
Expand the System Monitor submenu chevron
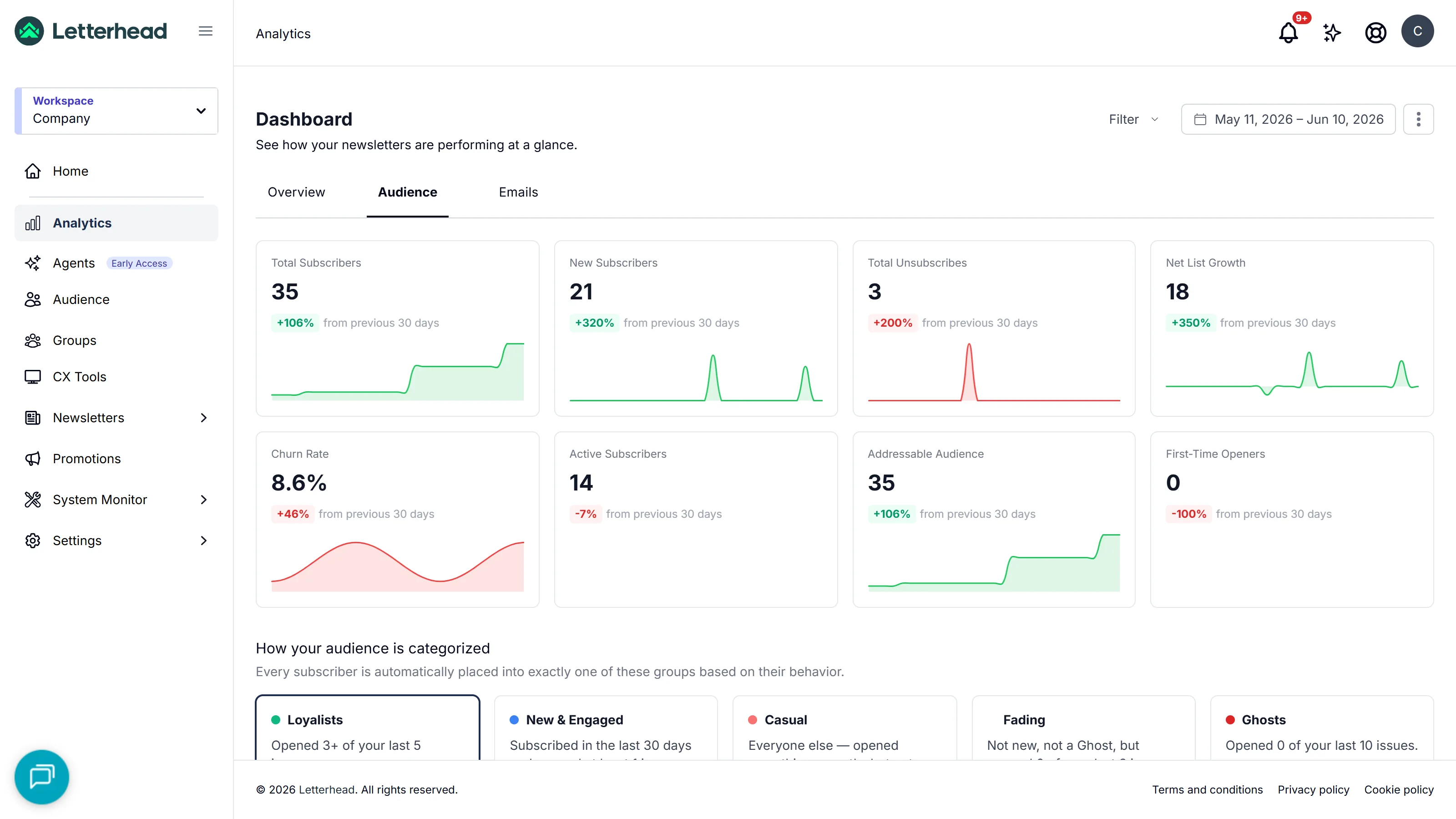pos(204,500)
